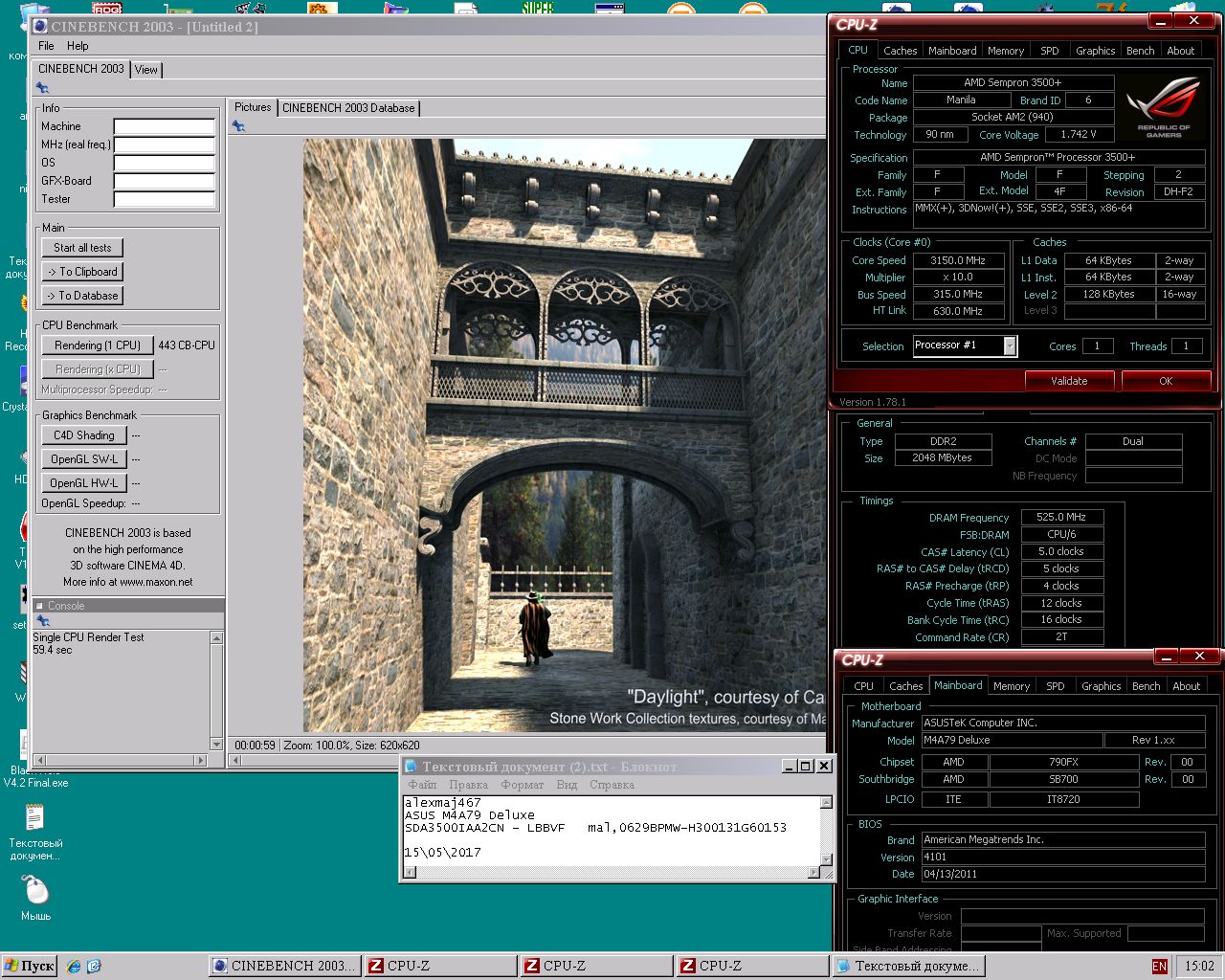Image resolution: width=1225 pixels, height=980 pixels.
Task: Switch to CINEBENCH 2003 Database tab
Action: click(348, 108)
